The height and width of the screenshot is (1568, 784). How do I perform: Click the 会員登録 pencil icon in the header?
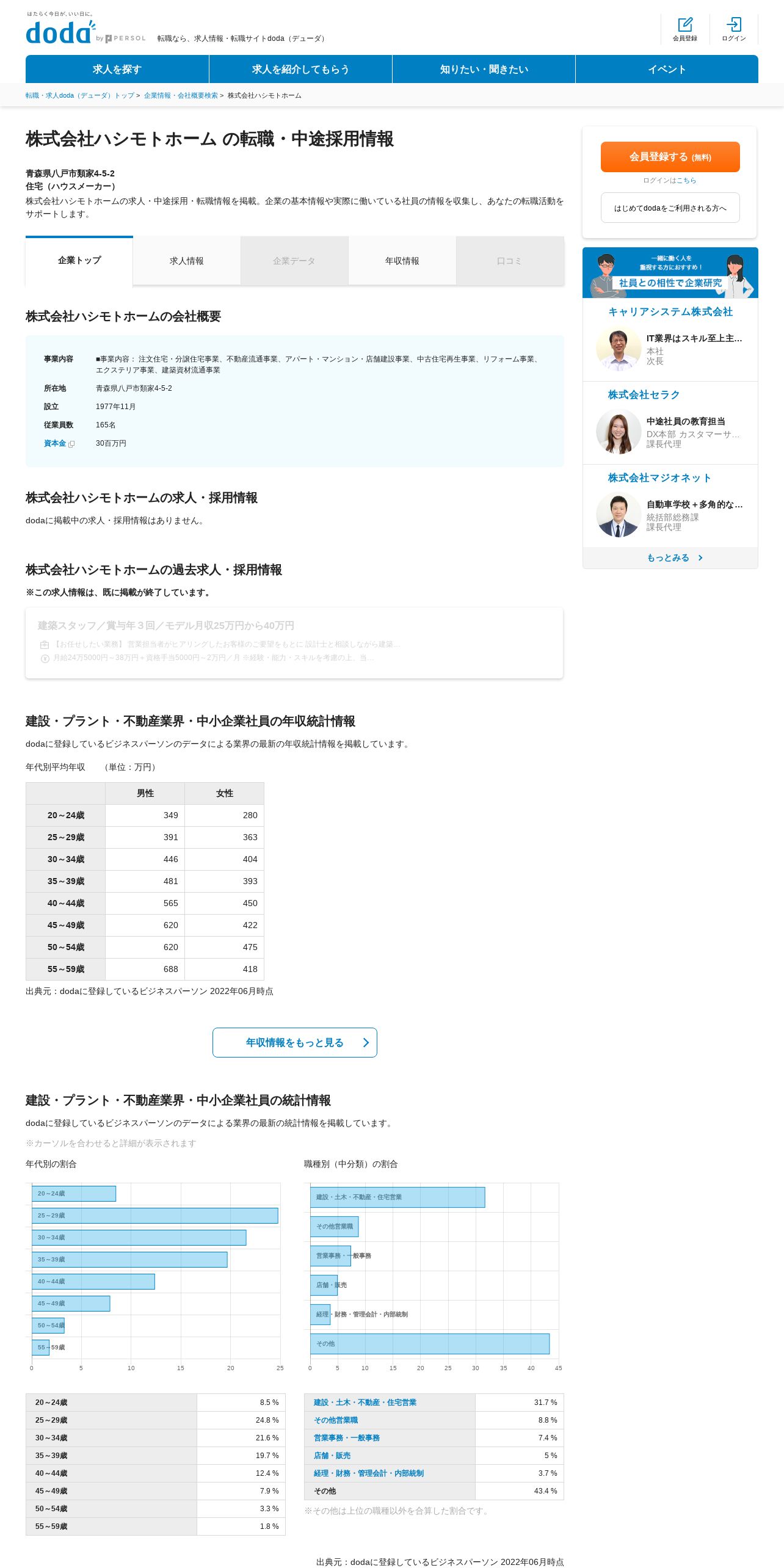coord(685,24)
